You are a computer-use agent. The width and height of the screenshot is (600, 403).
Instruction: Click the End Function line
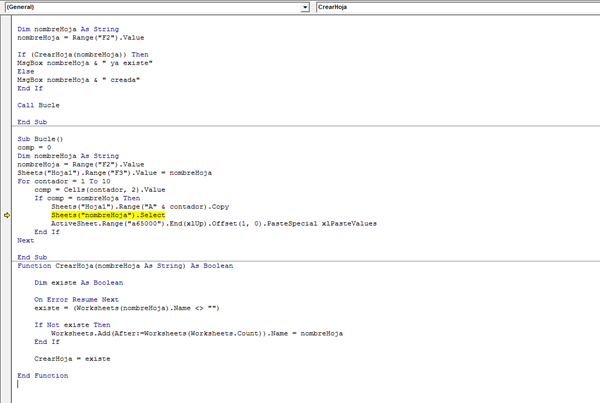click(43, 375)
